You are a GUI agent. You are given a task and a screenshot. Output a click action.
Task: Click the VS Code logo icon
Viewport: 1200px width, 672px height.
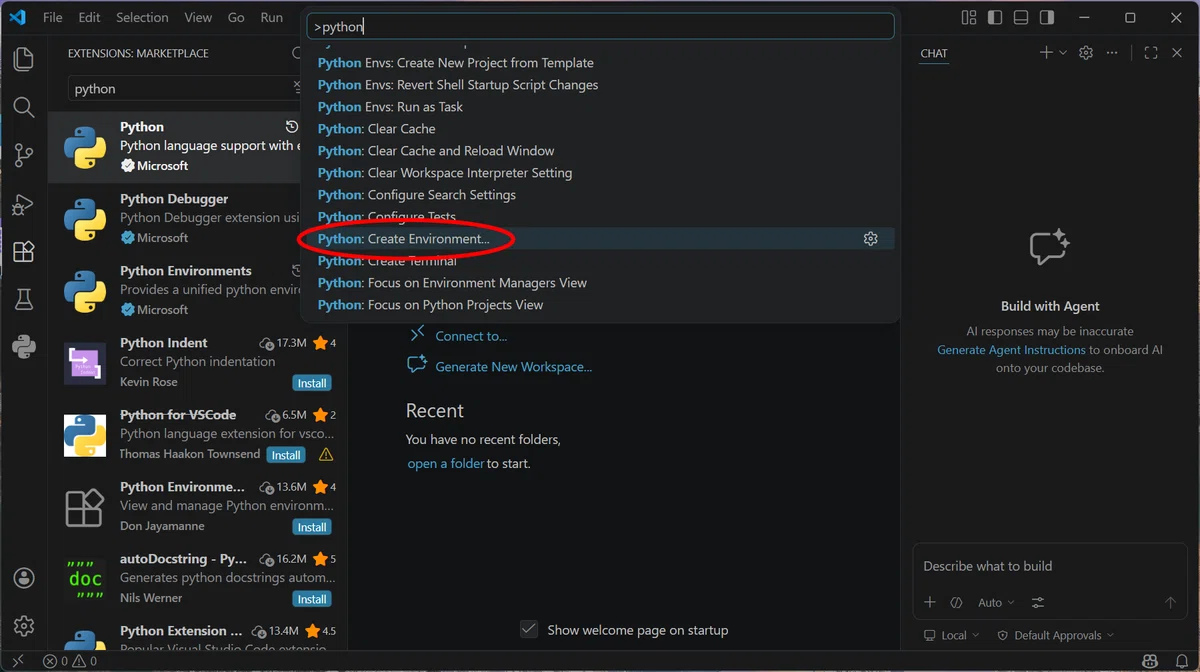tap(17, 17)
